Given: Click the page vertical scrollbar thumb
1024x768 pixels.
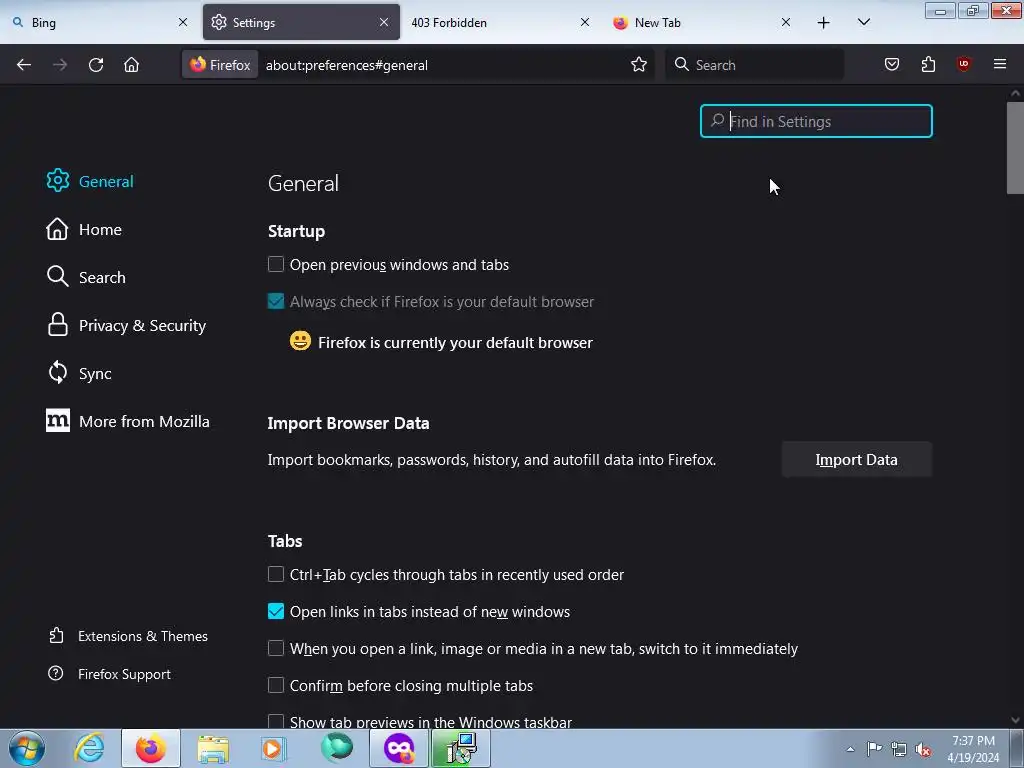Looking at the screenshot, I should click(1015, 148).
